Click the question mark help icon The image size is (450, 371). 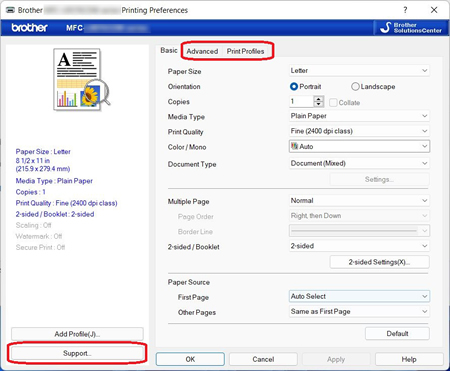tap(405, 10)
